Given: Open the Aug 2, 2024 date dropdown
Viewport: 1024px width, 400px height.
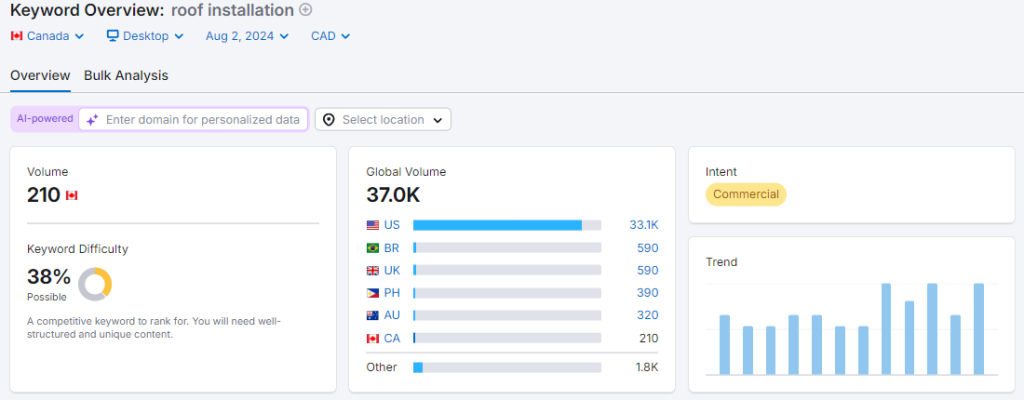Looking at the screenshot, I should click(x=247, y=36).
